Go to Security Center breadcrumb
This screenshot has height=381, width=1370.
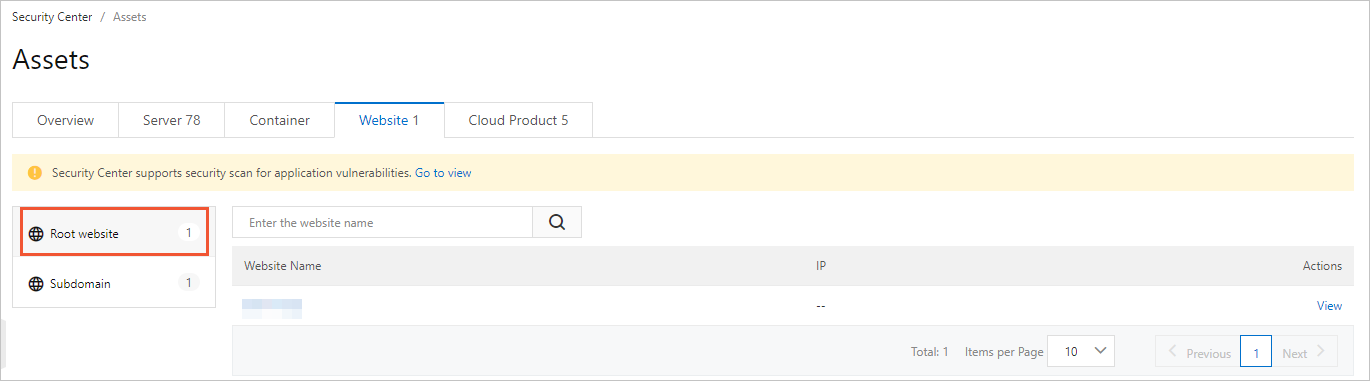(52, 17)
